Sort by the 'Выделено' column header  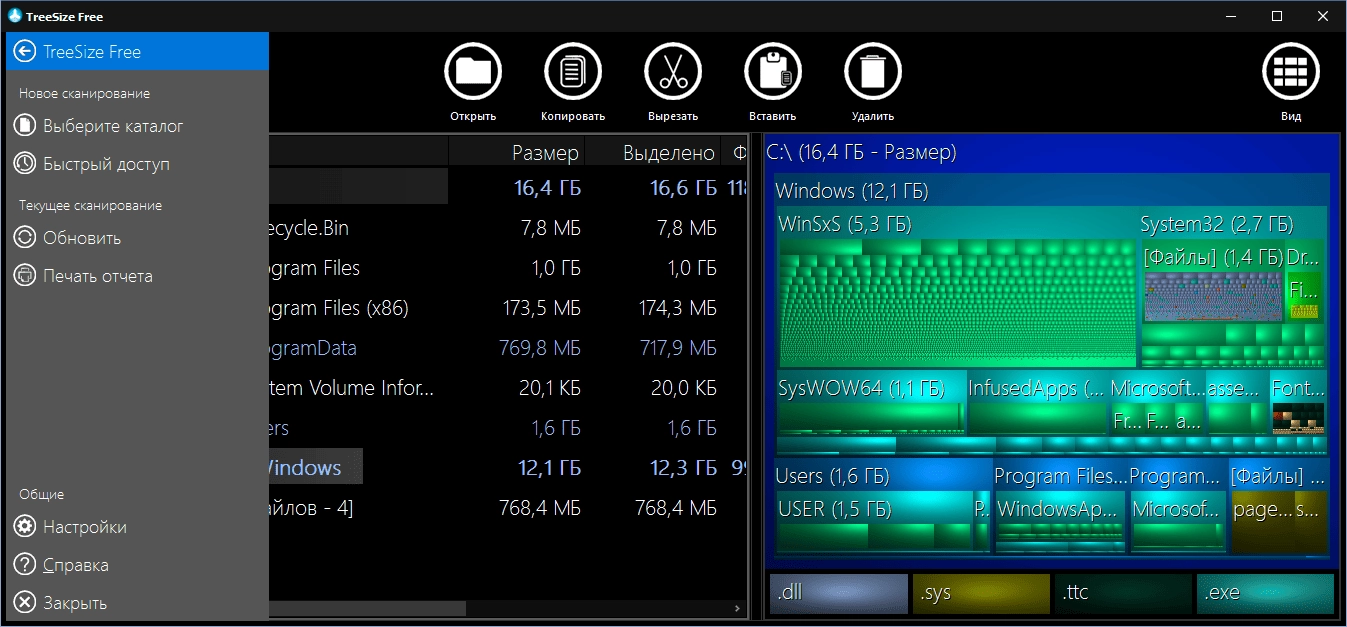(653, 153)
